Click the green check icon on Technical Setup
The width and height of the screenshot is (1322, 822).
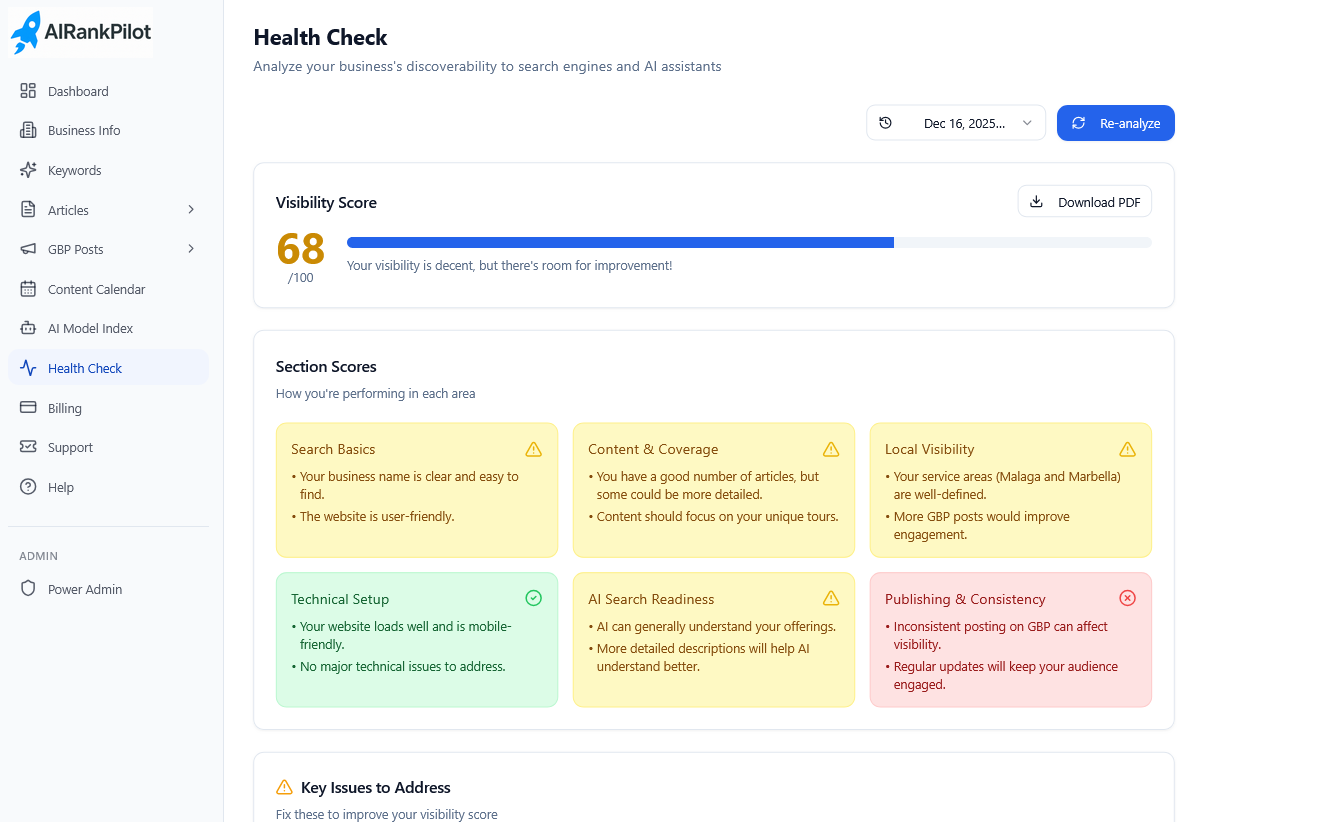[534, 598]
